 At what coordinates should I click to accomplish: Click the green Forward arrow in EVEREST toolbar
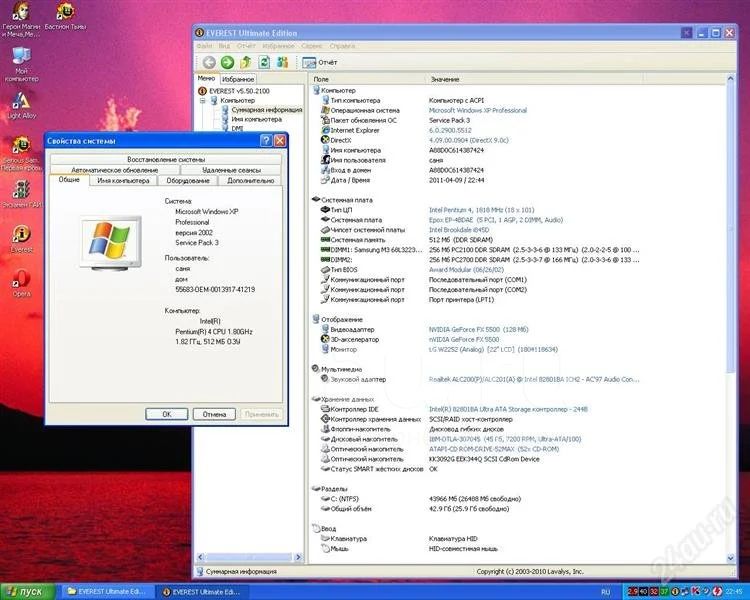pyautogui.click(x=227, y=62)
